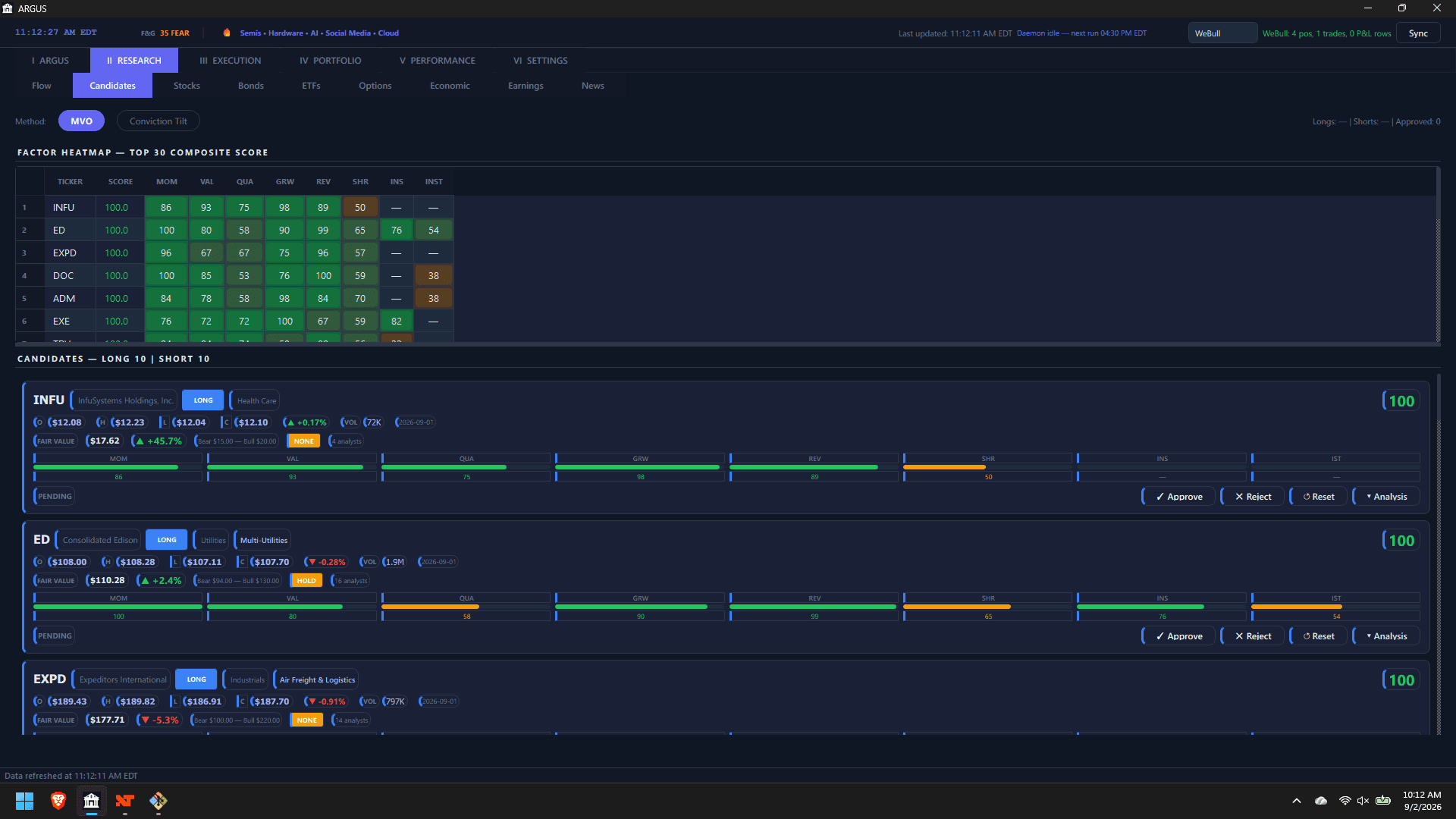
Task: Switch to the I ARGUS main tab
Action: 50,61
